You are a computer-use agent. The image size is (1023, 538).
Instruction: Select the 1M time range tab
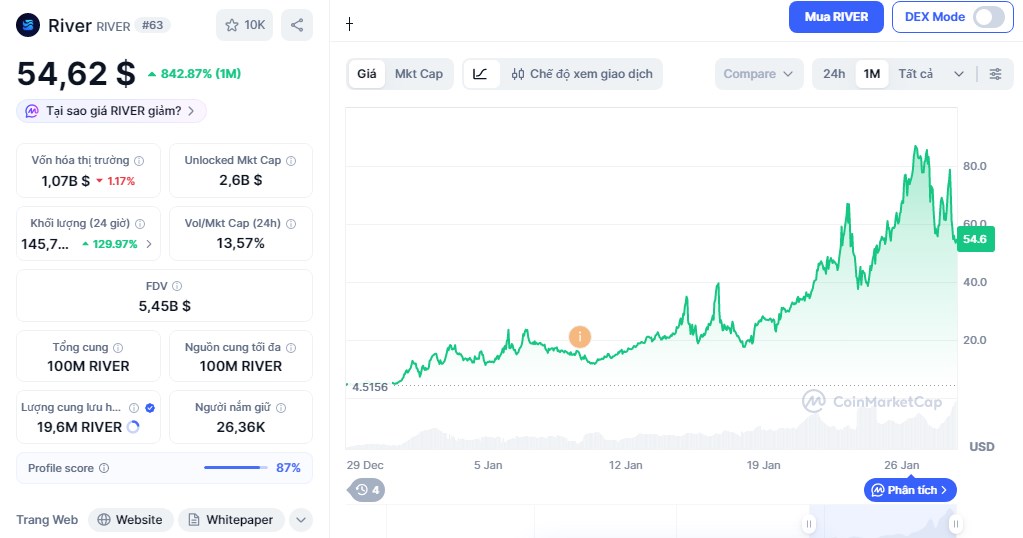coord(872,74)
